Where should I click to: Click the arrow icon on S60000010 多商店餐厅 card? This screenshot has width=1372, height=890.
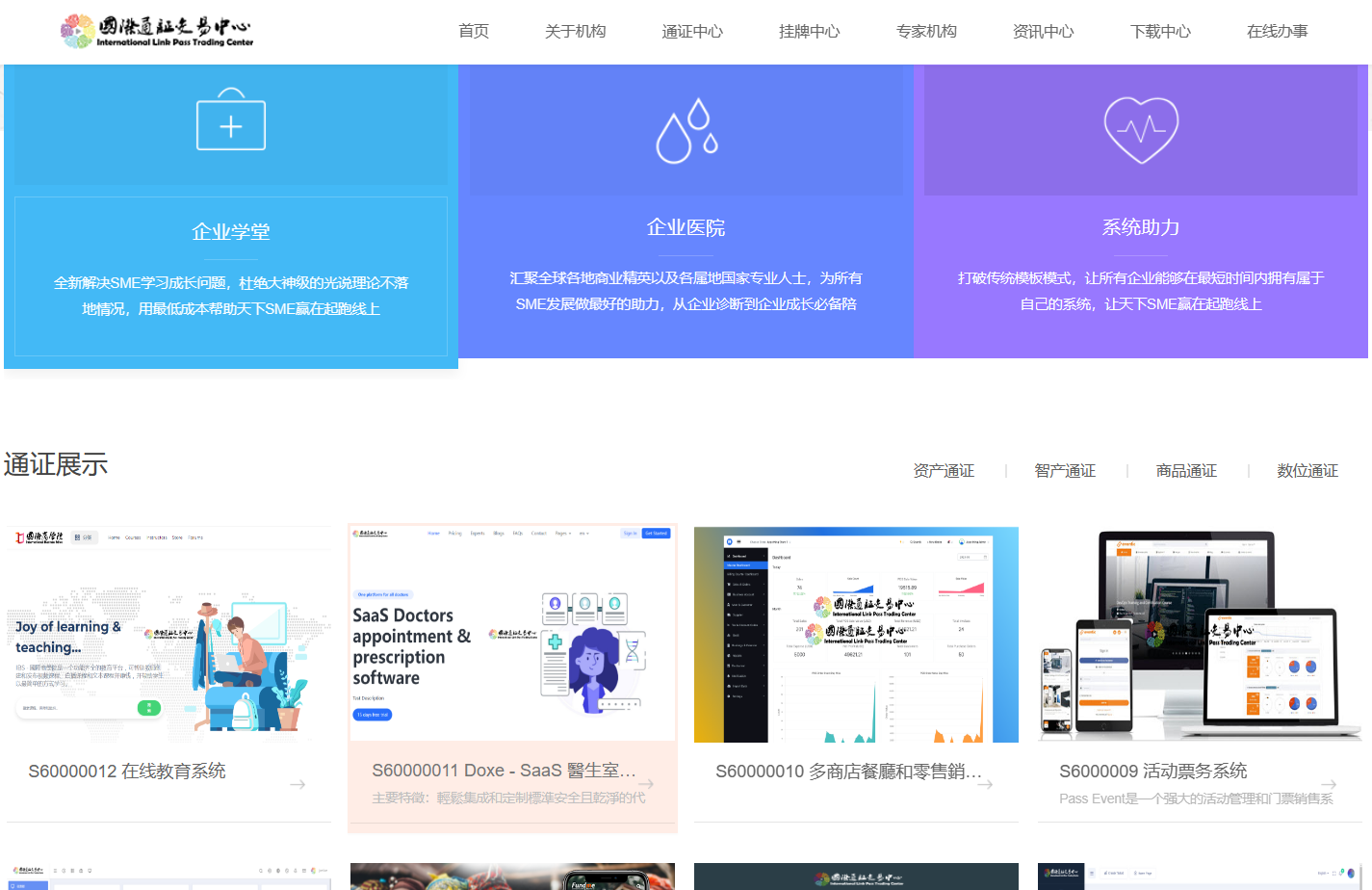[984, 784]
